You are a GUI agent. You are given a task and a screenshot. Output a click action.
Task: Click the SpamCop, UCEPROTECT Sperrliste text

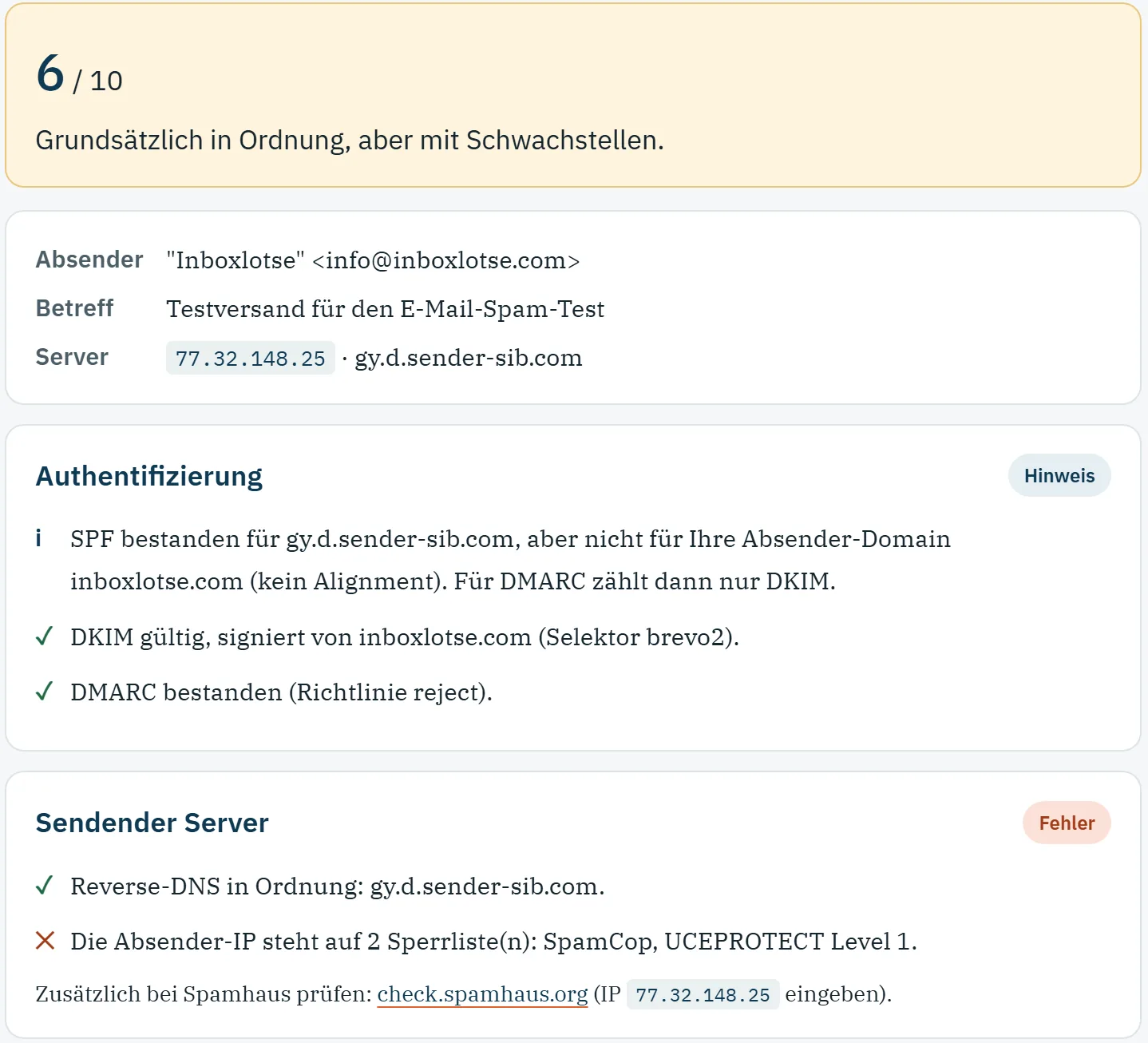[x=493, y=942]
